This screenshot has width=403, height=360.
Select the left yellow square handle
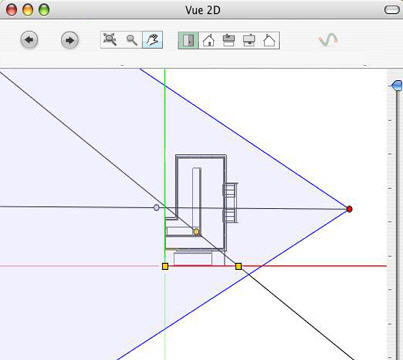point(165,266)
